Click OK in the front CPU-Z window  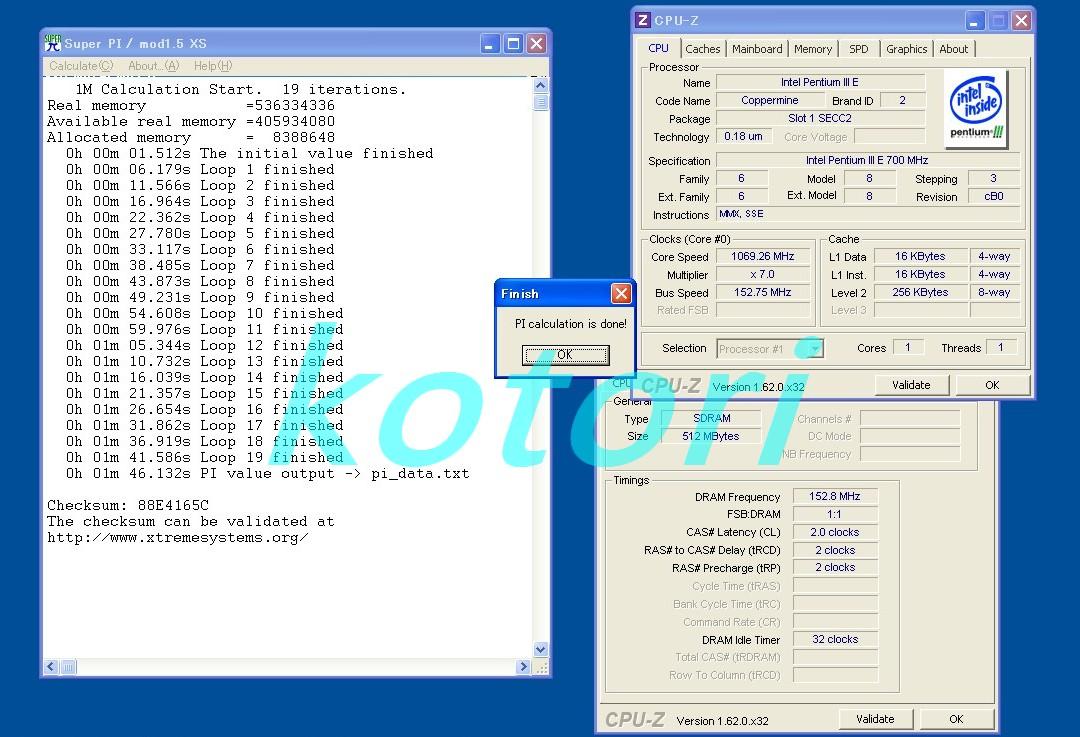992,385
